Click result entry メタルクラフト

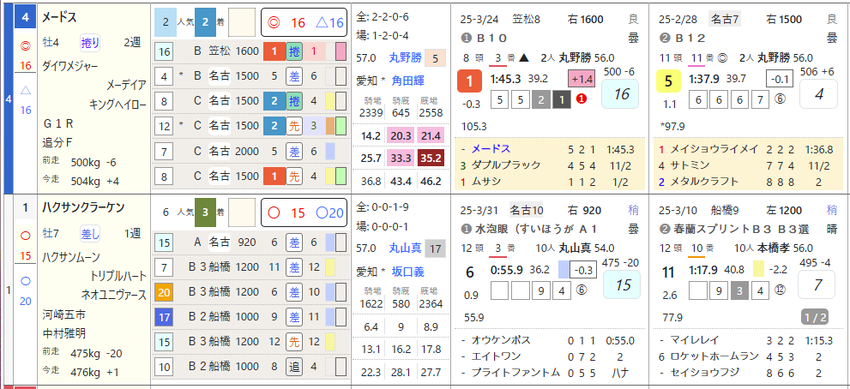click(704, 182)
